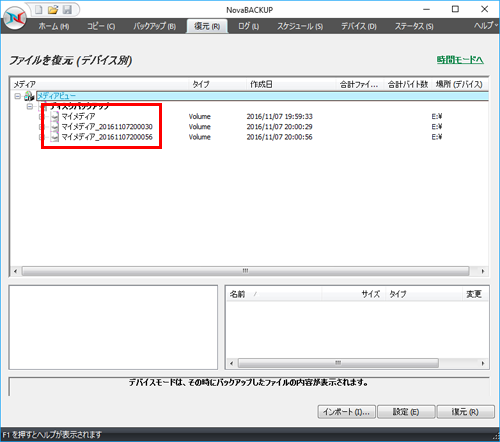Select マイメディア_20161107200056 volume icon
The width and height of the screenshot is (500, 442).
click(x=55, y=137)
